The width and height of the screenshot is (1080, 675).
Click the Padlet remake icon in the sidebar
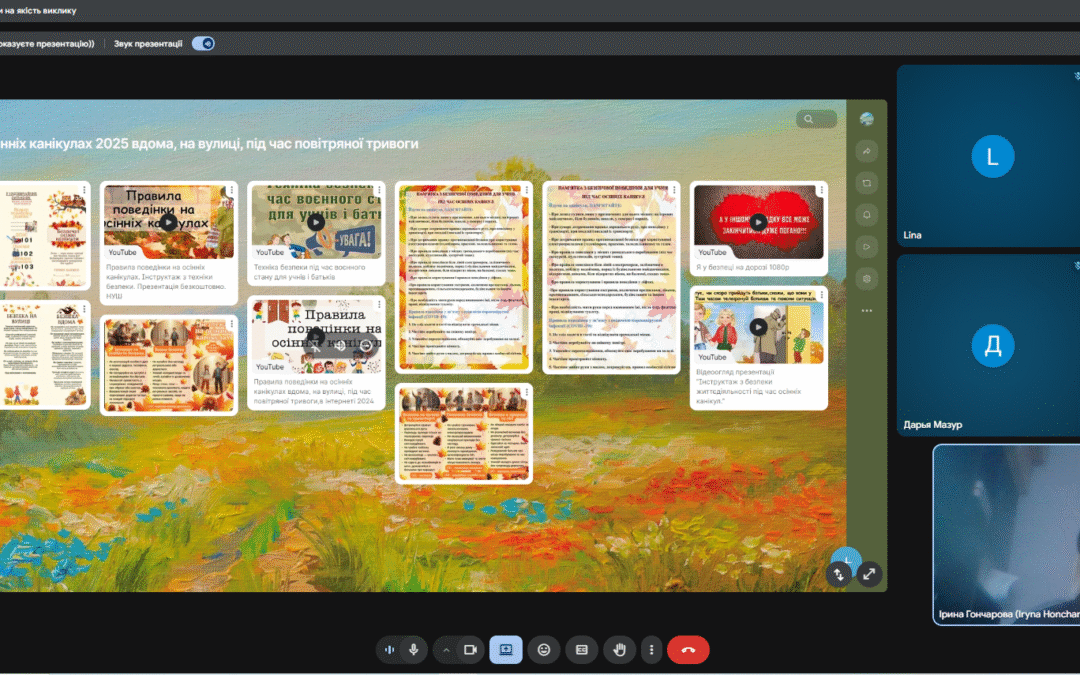coord(866,183)
